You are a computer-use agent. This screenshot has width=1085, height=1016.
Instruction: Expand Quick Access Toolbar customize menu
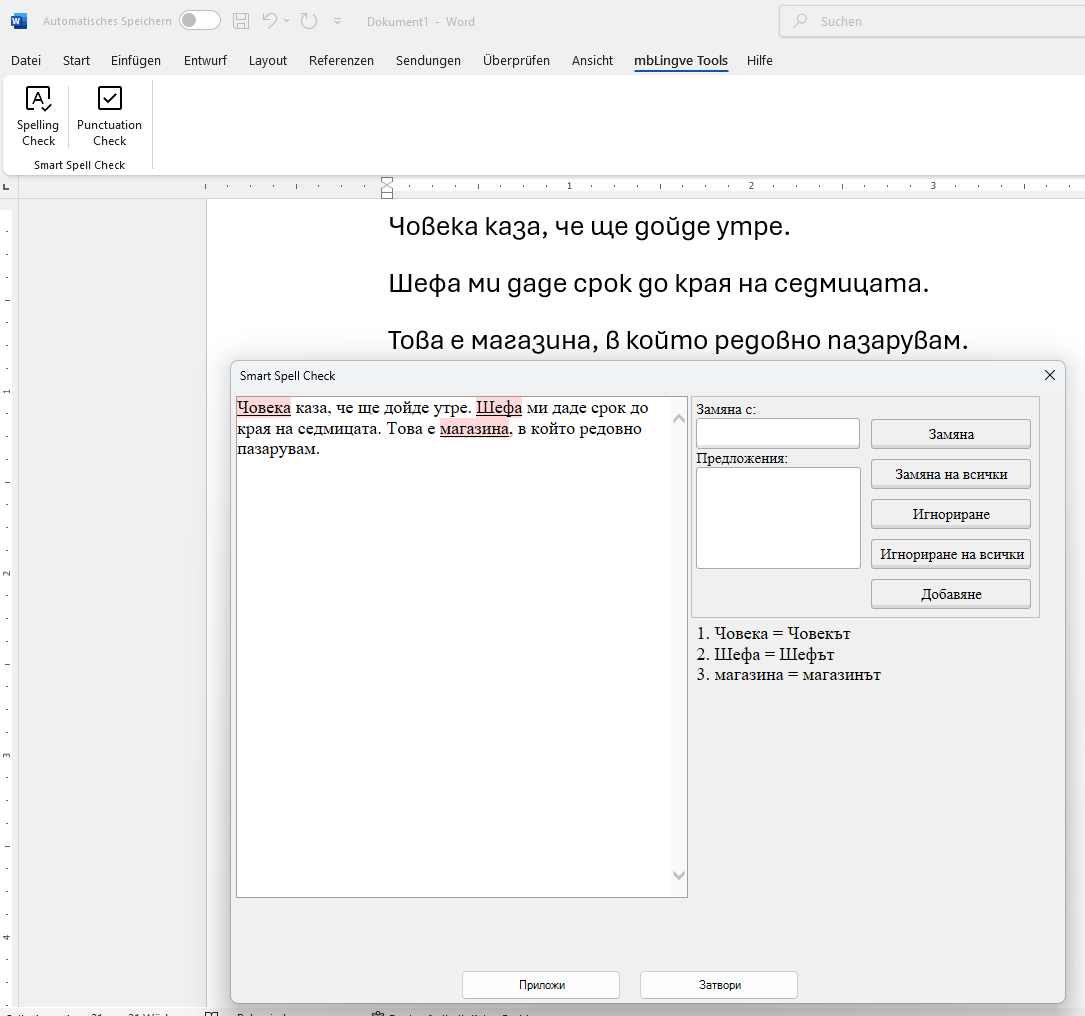coord(338,21)
